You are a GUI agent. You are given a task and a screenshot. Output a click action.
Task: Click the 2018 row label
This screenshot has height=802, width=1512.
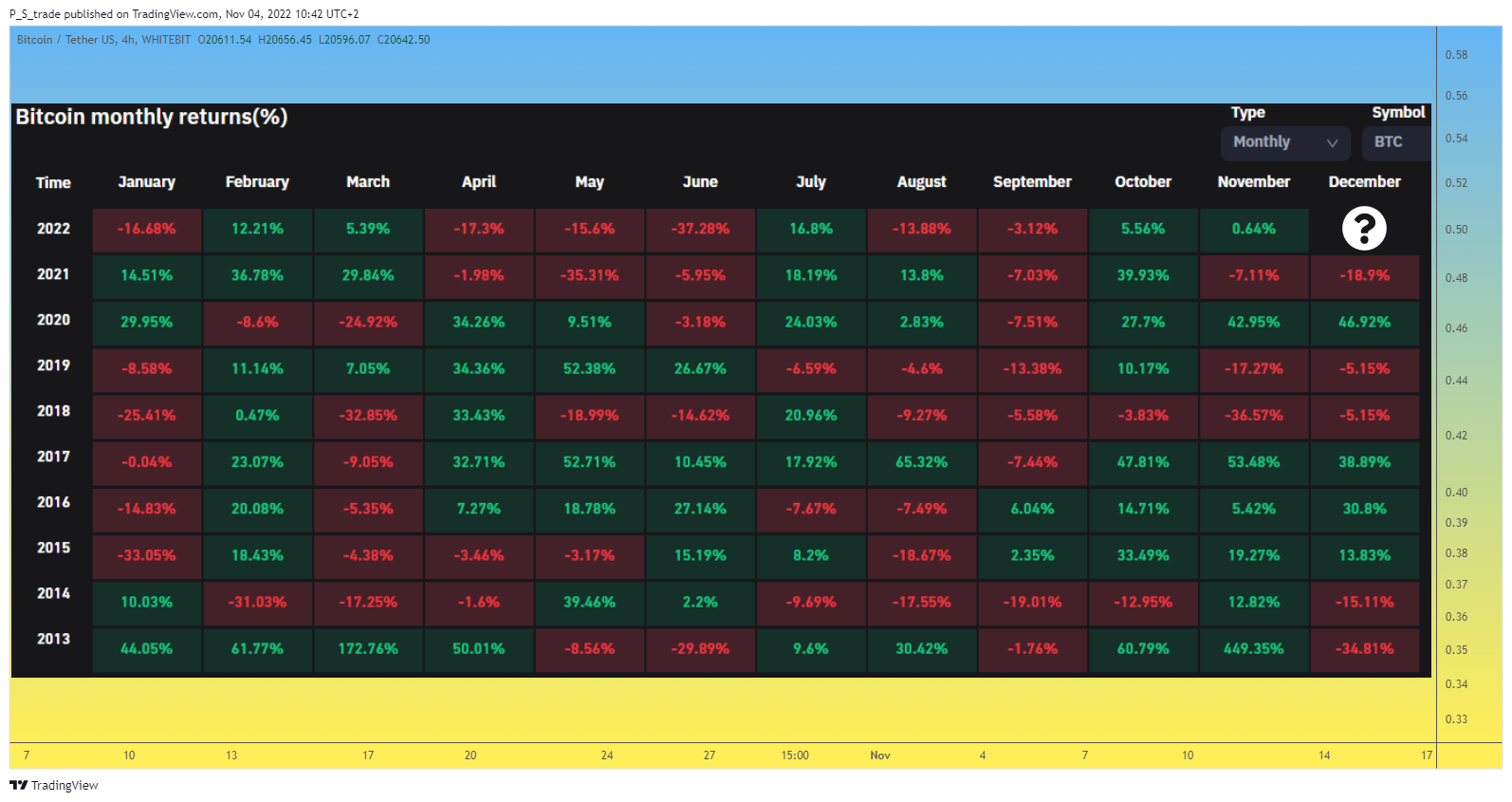pos(53,411)
